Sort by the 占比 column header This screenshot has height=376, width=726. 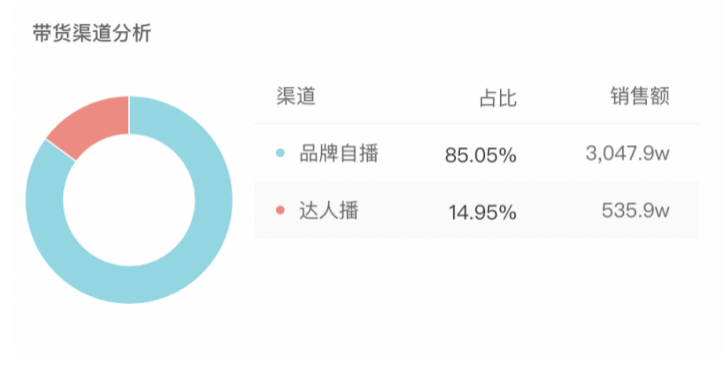click(x=498, y=98)
